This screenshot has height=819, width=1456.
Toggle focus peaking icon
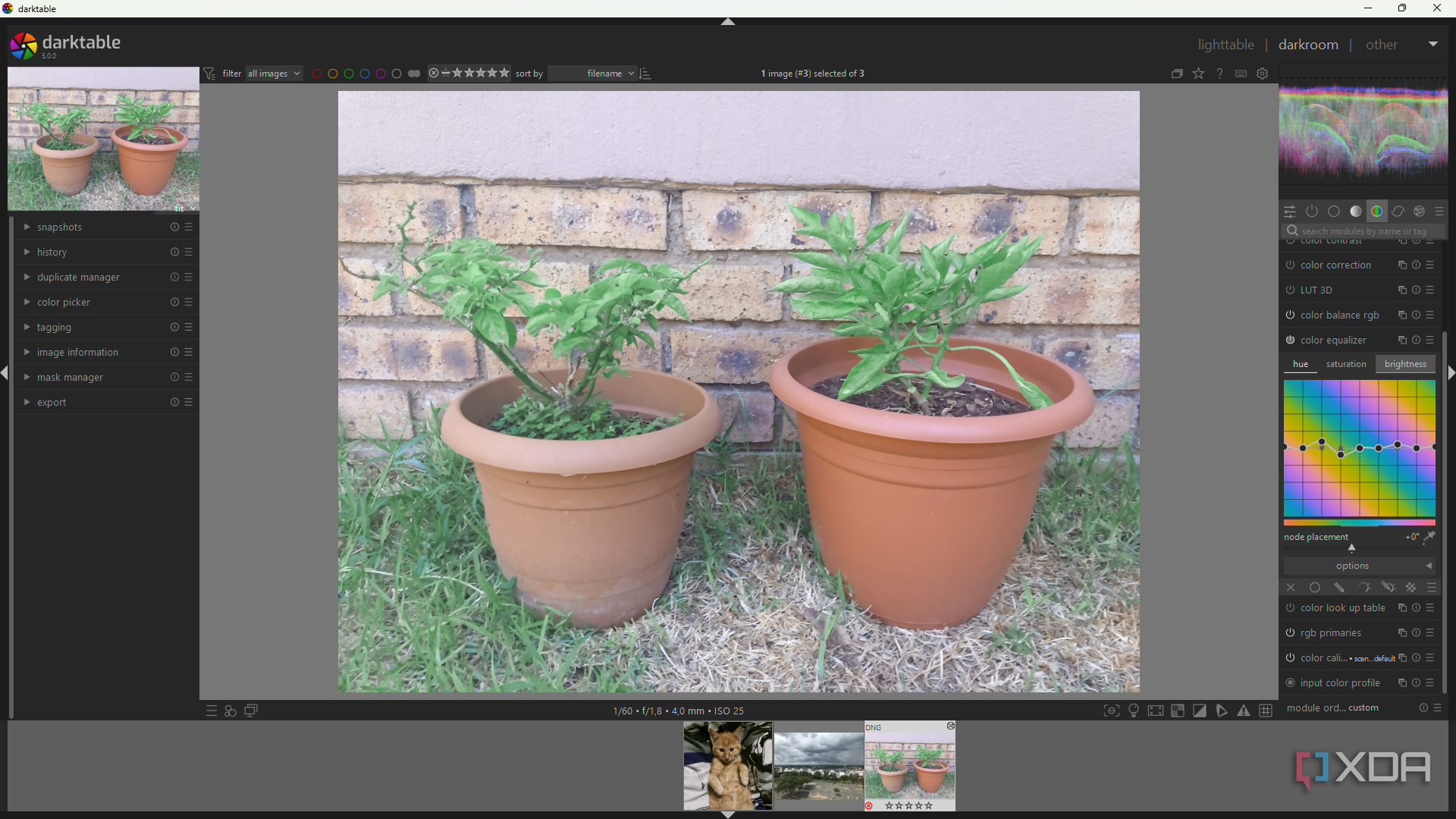coord(1111,711)
